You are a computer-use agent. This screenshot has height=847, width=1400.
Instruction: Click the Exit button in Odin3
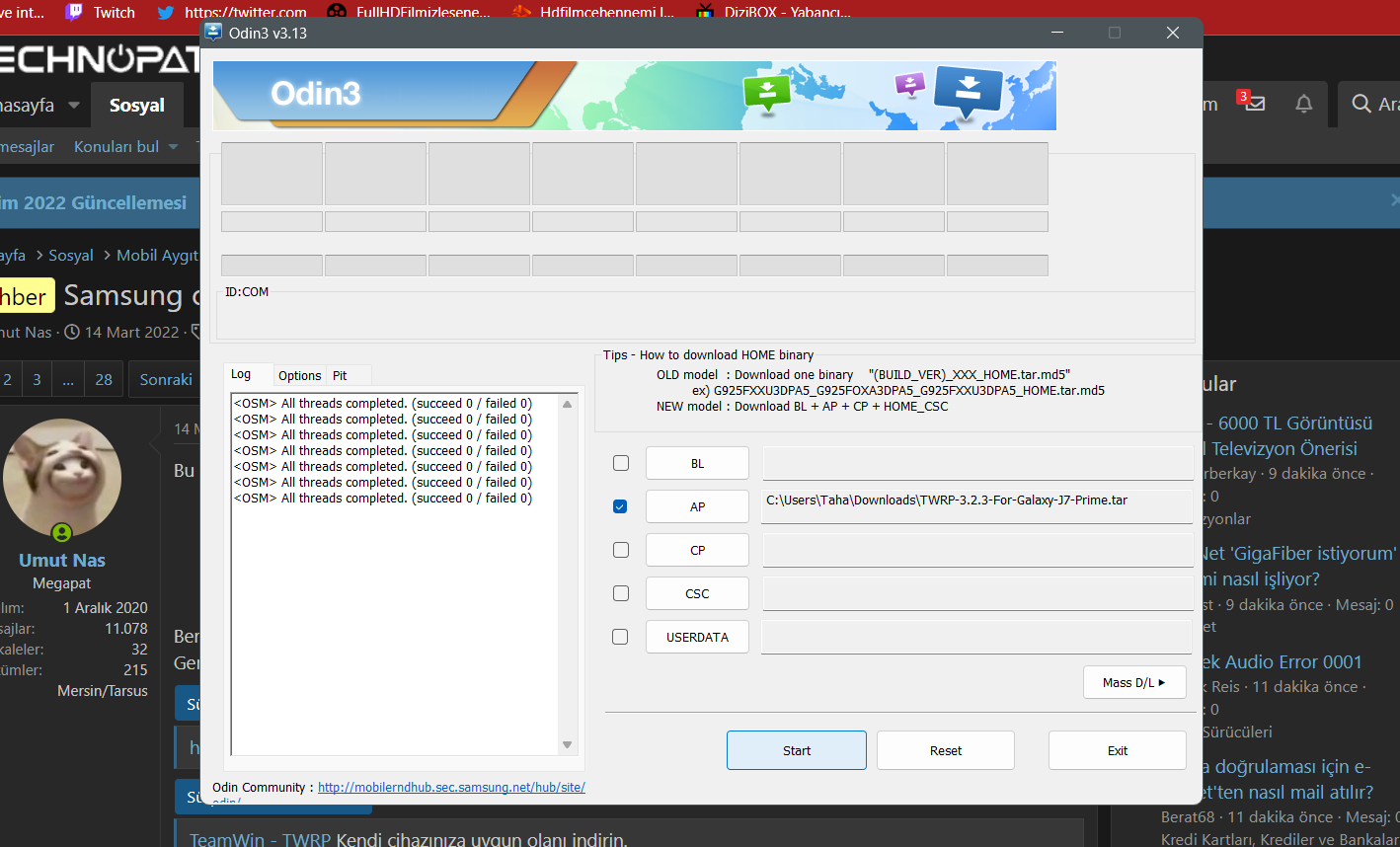[1118, 750]
